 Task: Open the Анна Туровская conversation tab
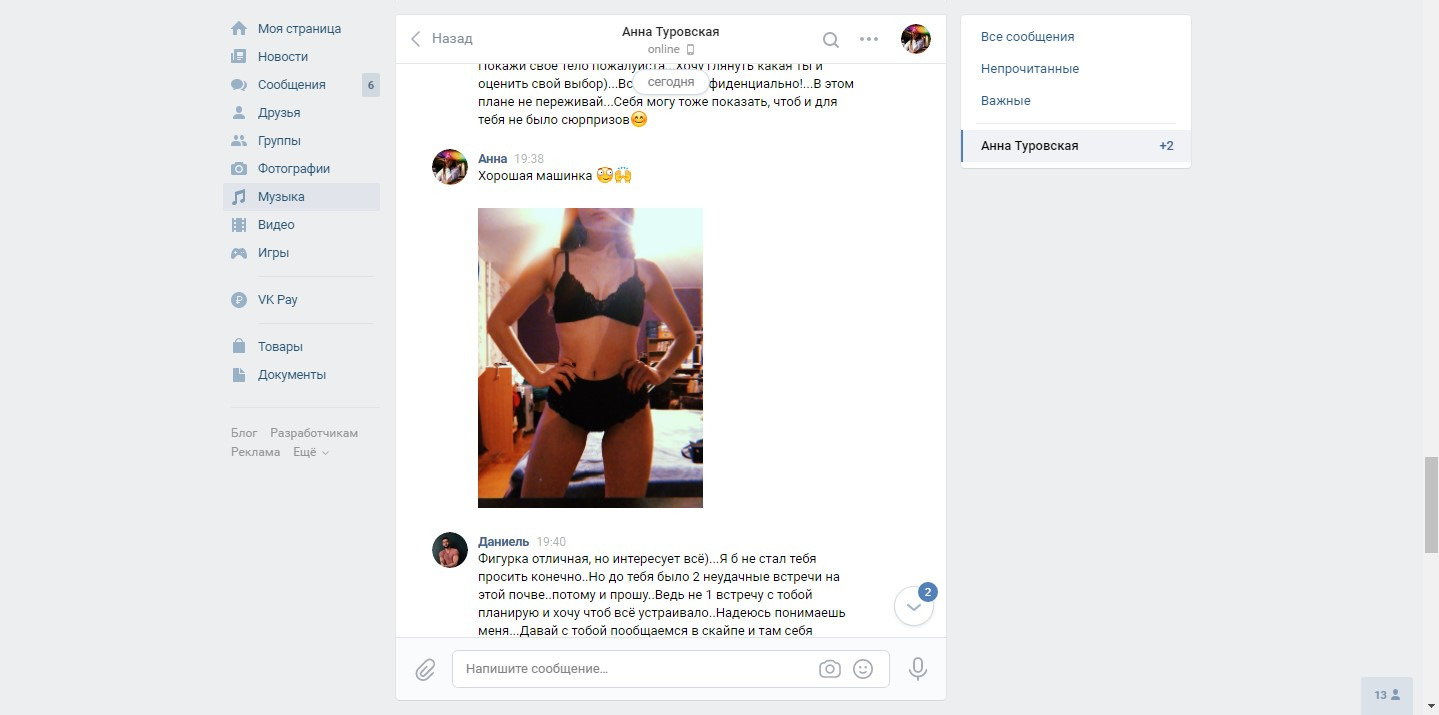click(x=1076, y=146)
